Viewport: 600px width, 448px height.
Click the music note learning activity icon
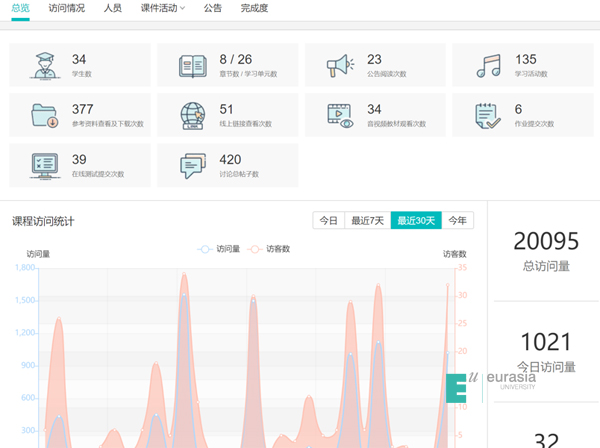pos(489,66)
